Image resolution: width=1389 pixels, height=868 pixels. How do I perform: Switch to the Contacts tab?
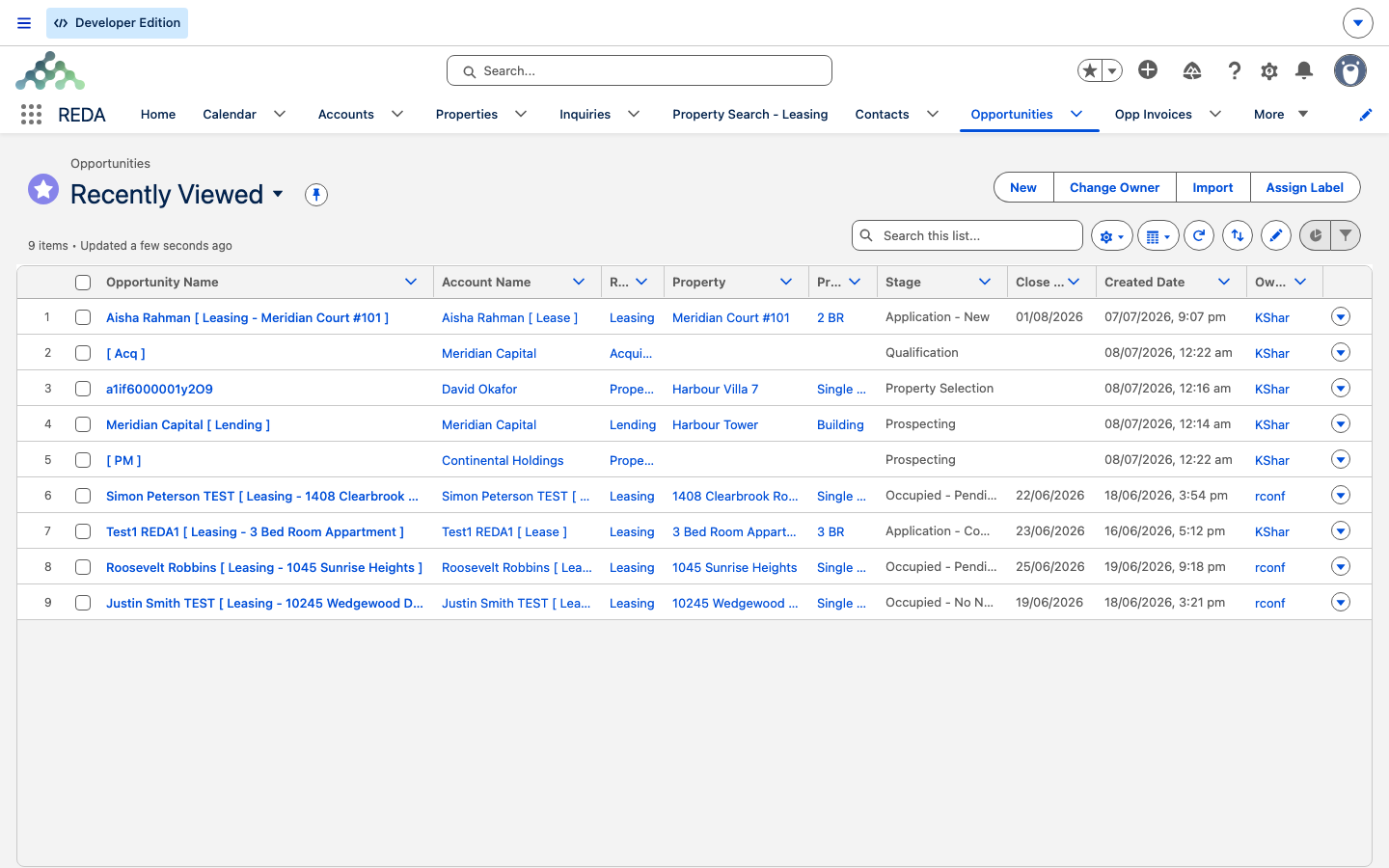883,114
